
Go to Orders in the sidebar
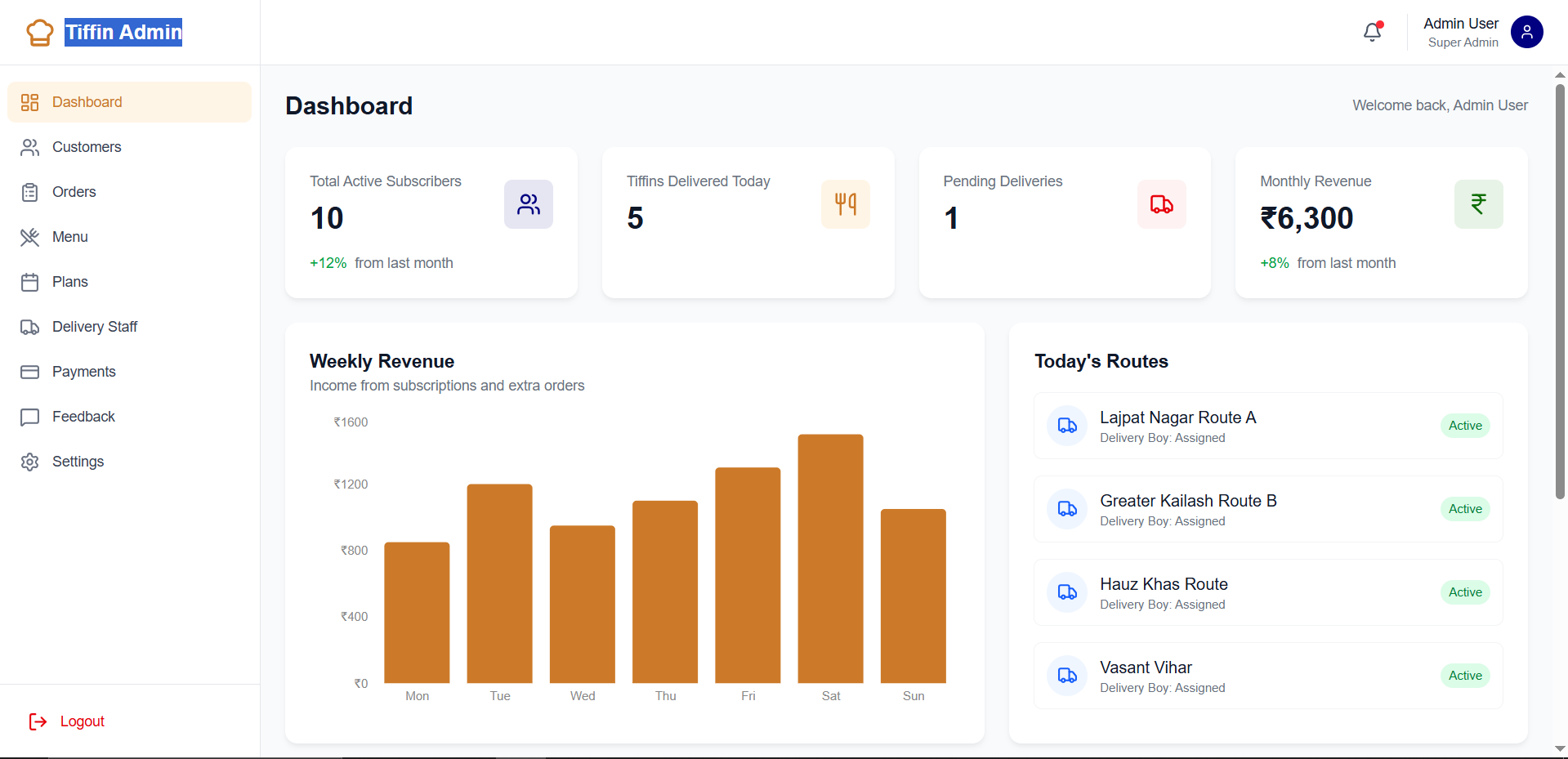pos(74,192)
